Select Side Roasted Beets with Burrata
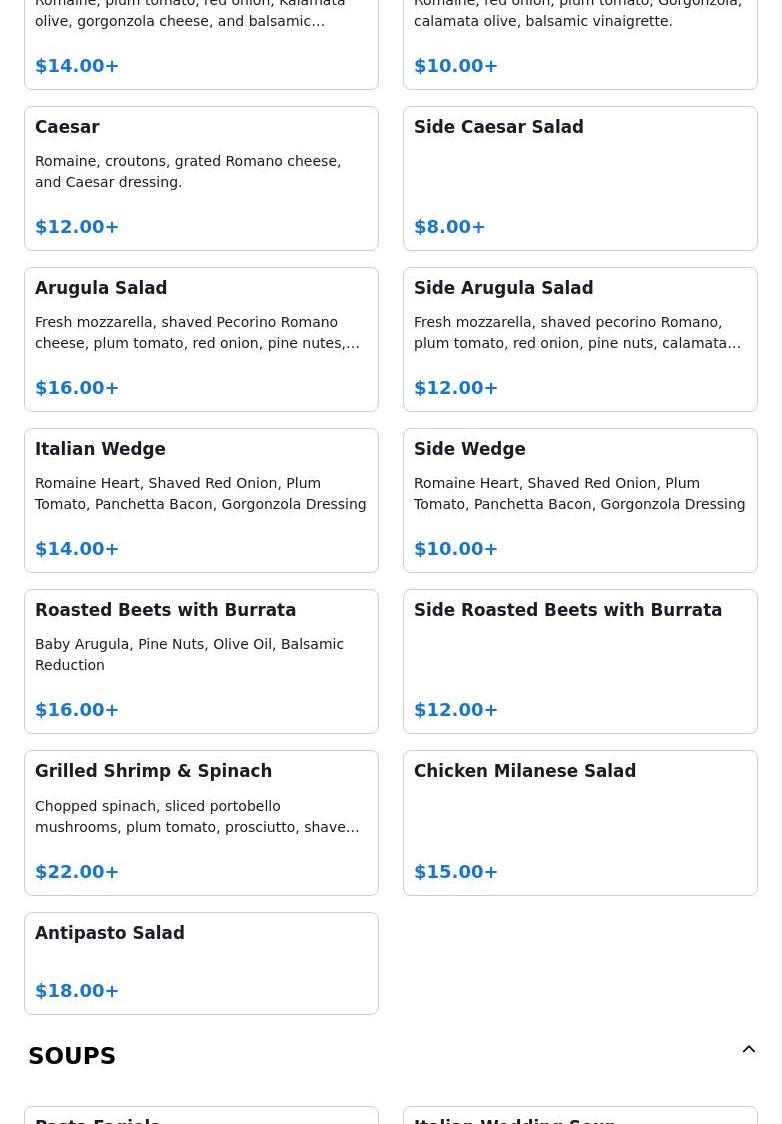 580,661
